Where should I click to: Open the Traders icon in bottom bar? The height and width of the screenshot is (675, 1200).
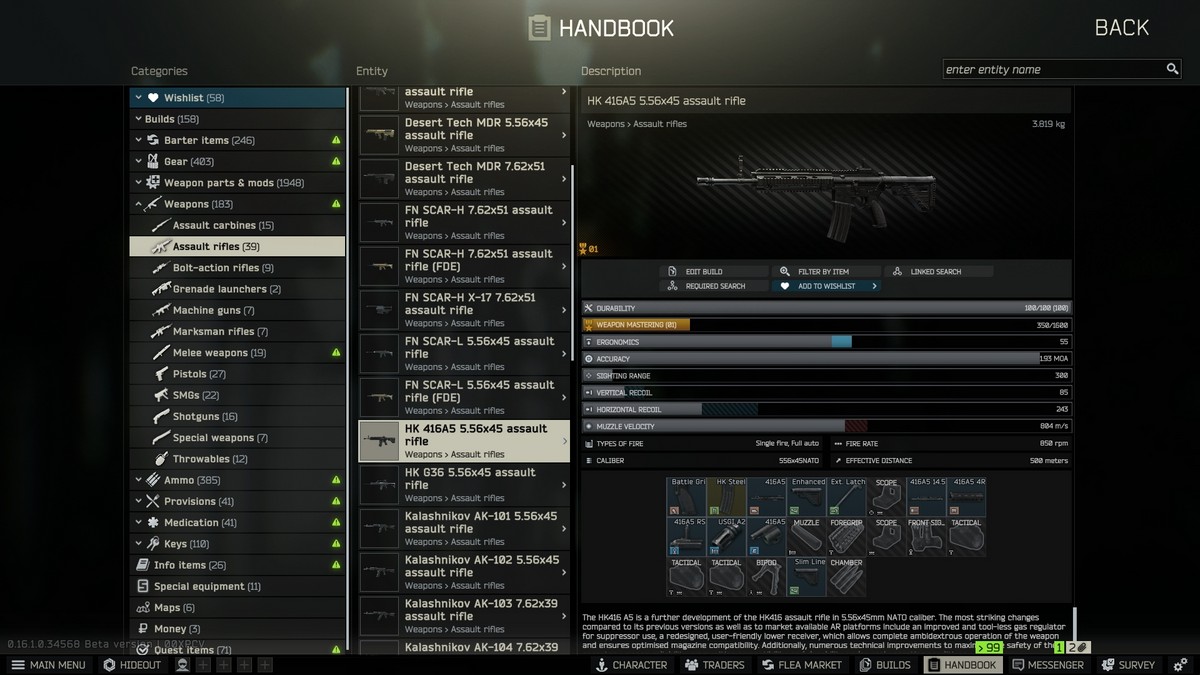point(690,664)
